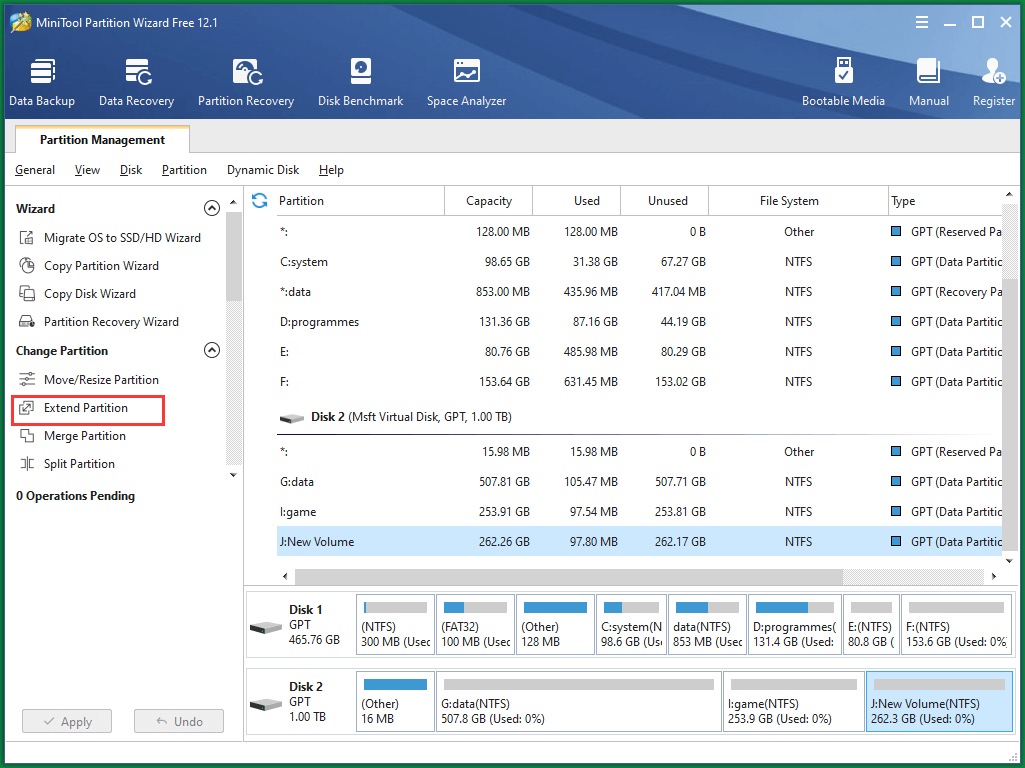Click the sidebar scroll-down arrow
The width and height of the screenshot is (1025, 768).
233,475
